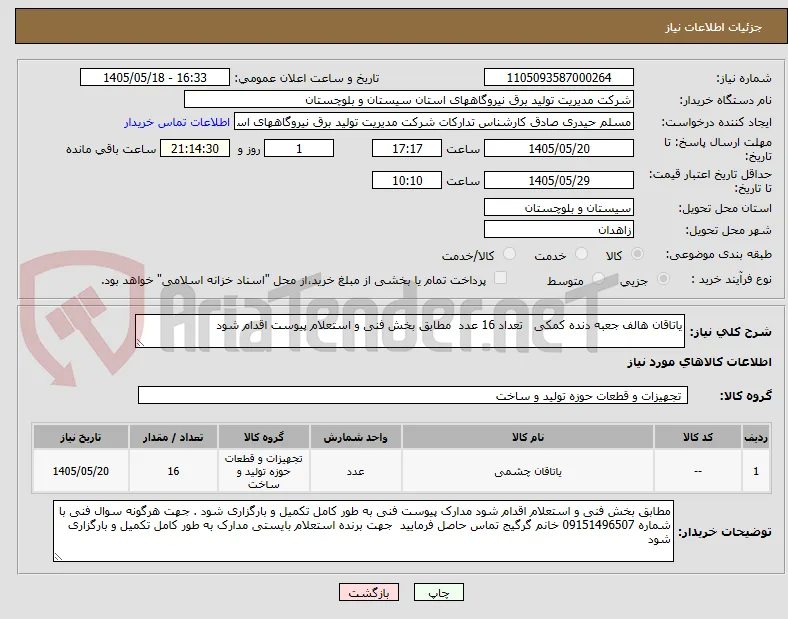
Task: Select the جزیی purchase type radio
Action: click(x=663, y=279)
